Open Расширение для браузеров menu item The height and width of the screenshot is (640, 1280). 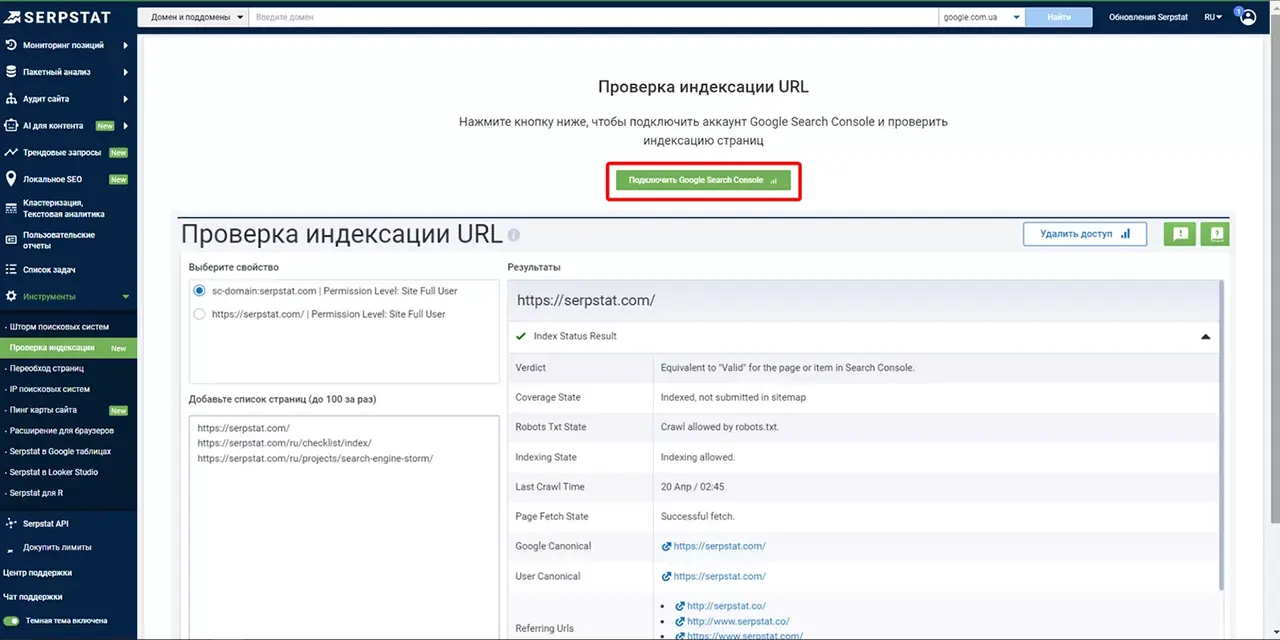(61, 431)
